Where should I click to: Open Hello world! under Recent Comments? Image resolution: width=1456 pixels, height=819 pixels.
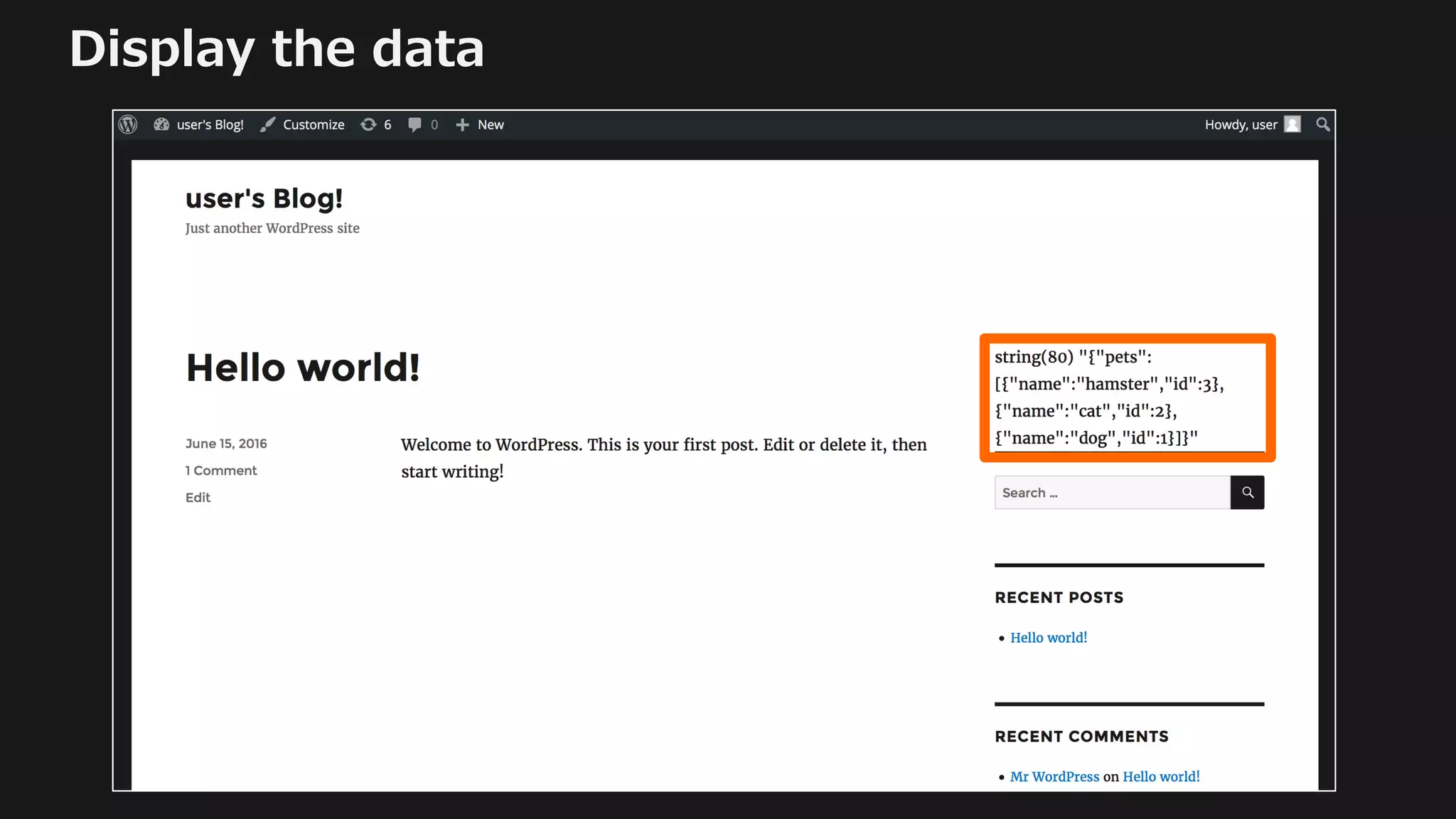[1161, 777]
